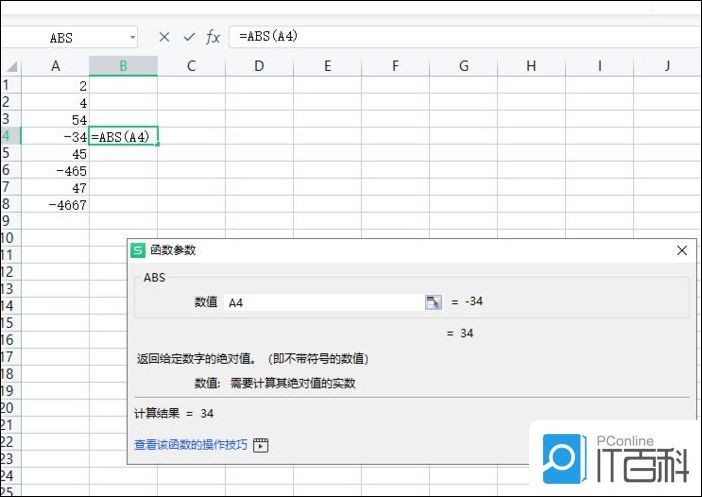Click cell A7 containing 47

(x=56, y=188)
